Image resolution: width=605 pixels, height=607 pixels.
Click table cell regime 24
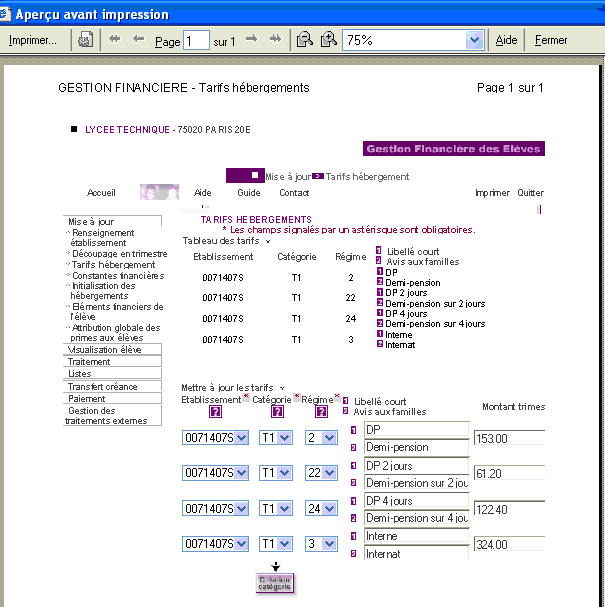(351, 319)
